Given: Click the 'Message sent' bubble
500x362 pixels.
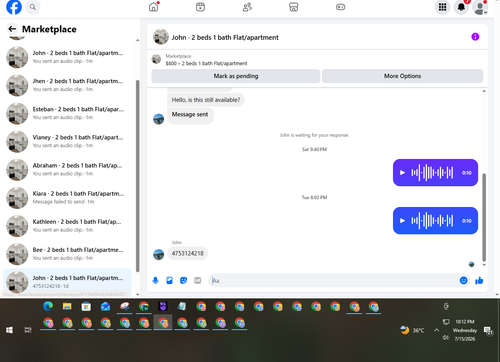Looking at the screenshot, I should [190, 115].
